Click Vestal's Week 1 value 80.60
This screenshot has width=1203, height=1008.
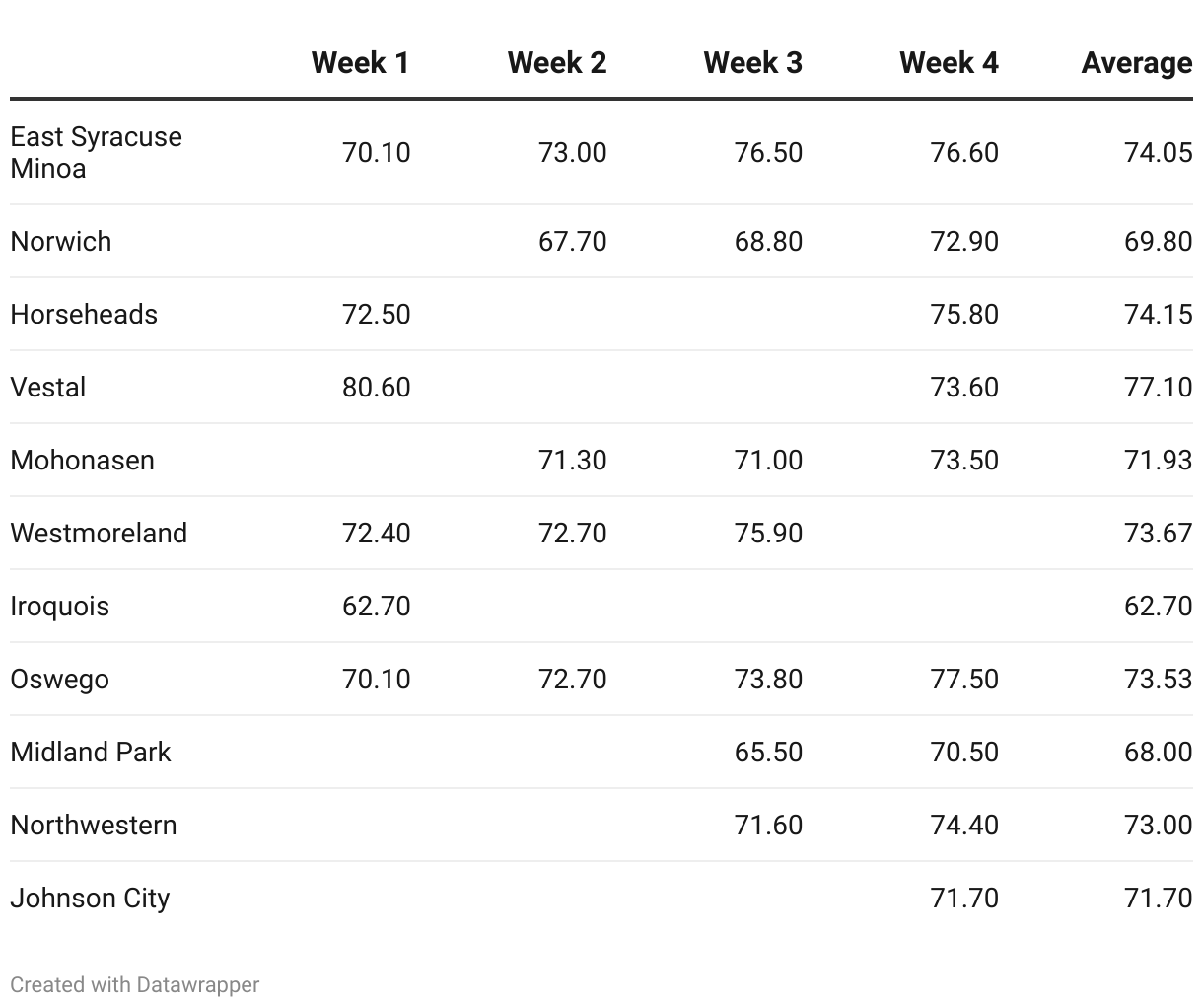pyautogui.click(x=377, y=387)
